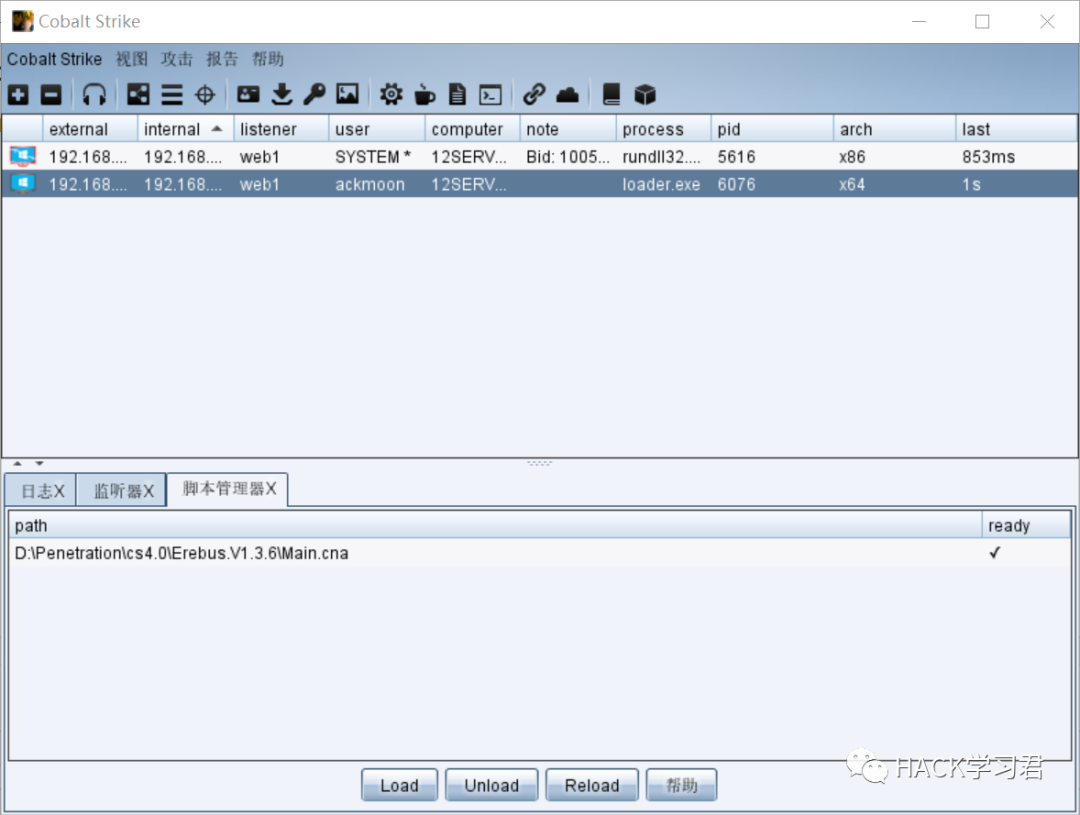Click the Load button

tap(399, 785)
